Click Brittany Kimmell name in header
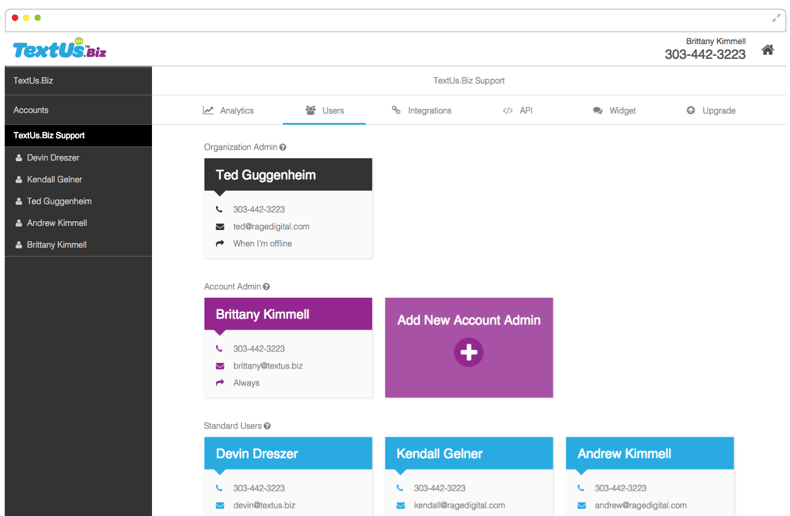The image size is (790, 516). 715,41
